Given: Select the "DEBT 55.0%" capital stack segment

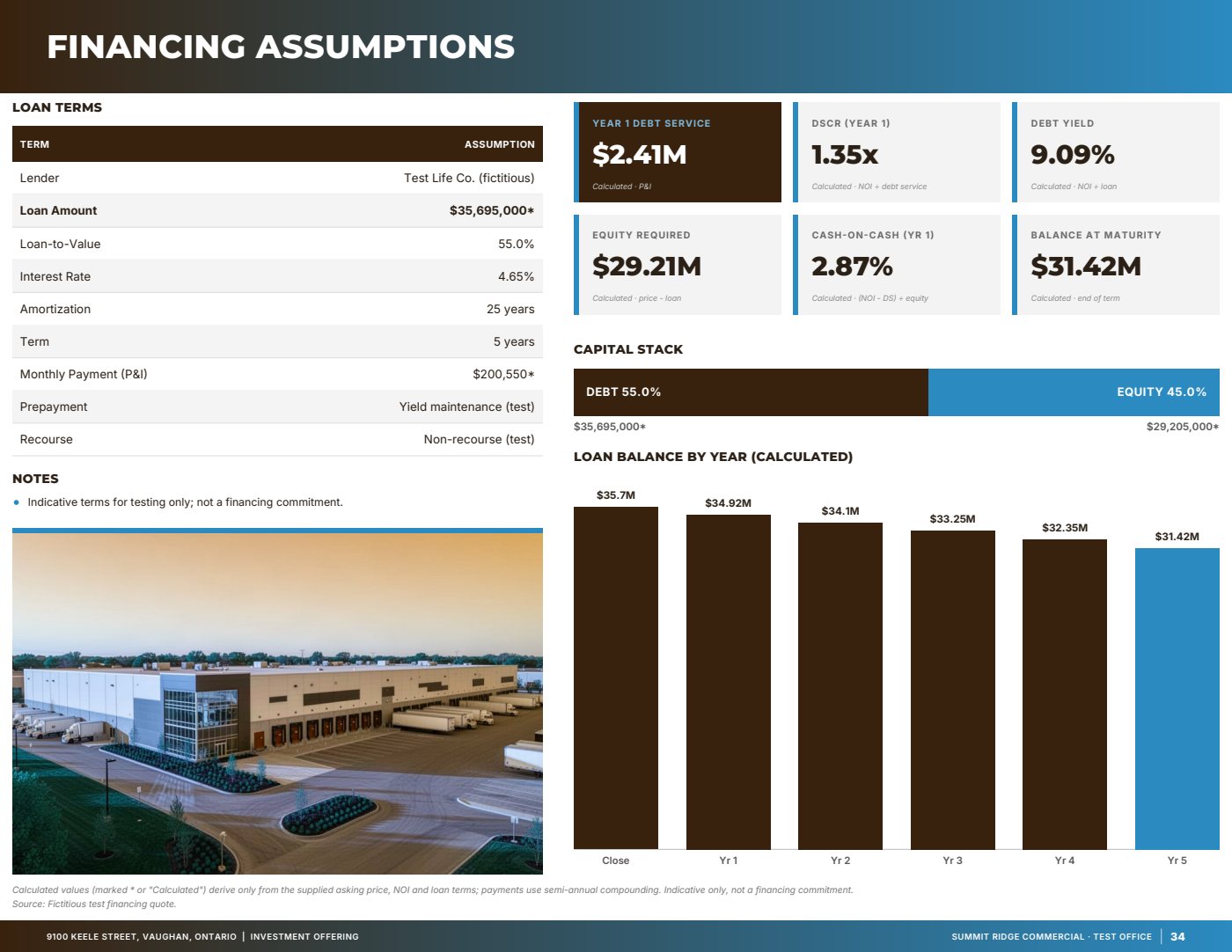Looking at the screenshot, I should tap(751, 392).
